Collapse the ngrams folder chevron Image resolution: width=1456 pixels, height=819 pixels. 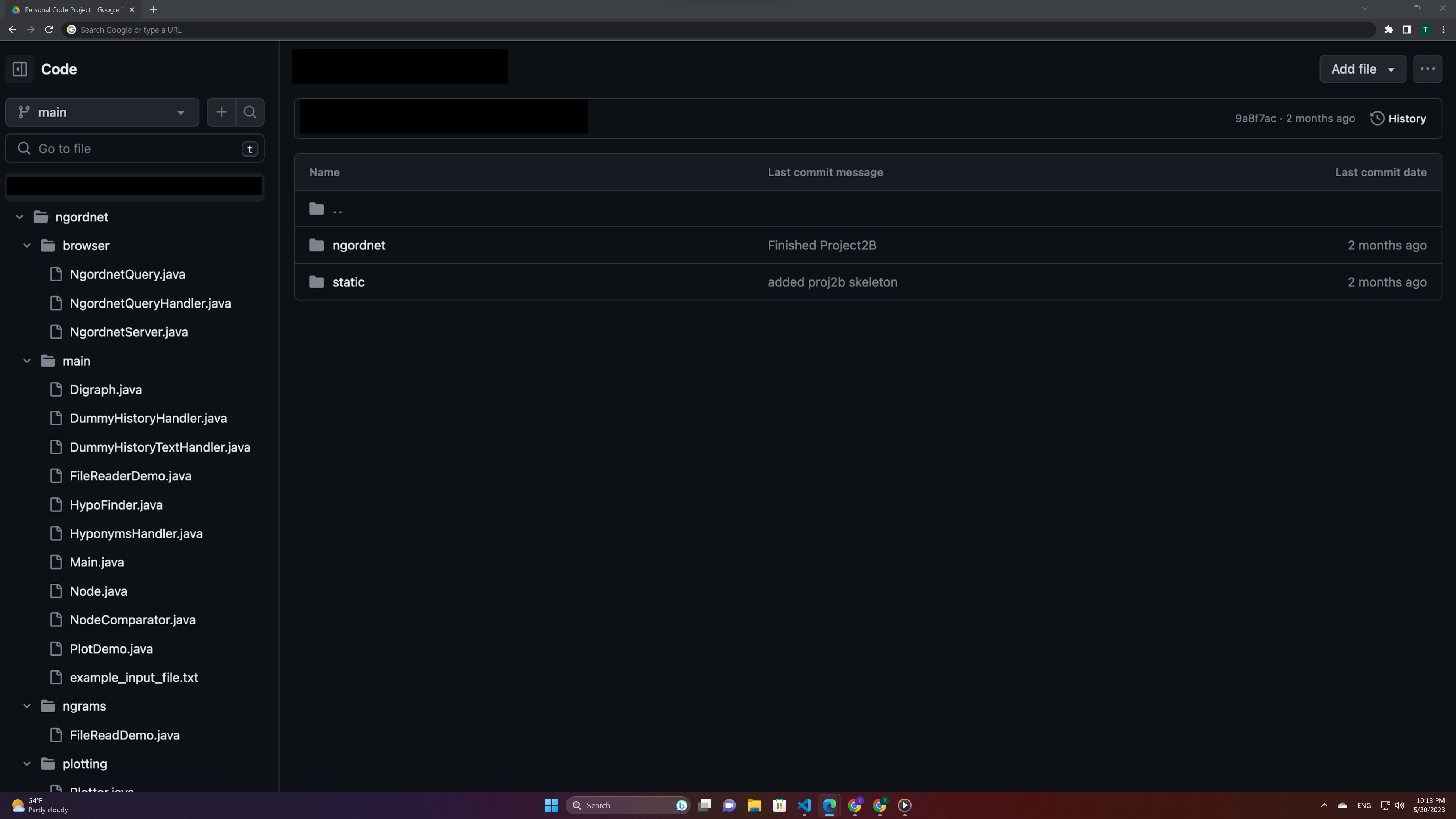pos(27,706)
